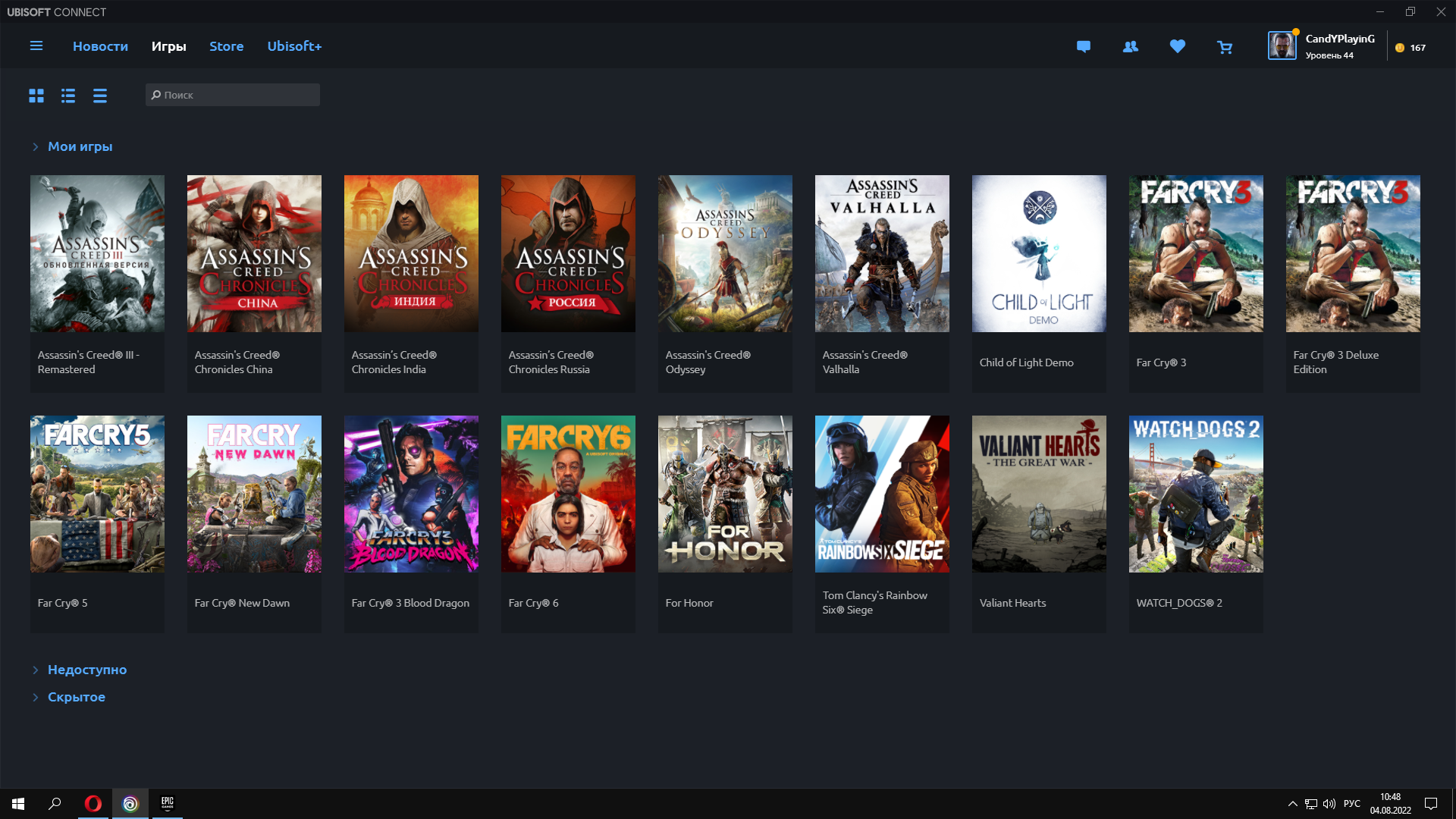
Task: Open the chat messages icon
Action: click(x=1084, y=47)
